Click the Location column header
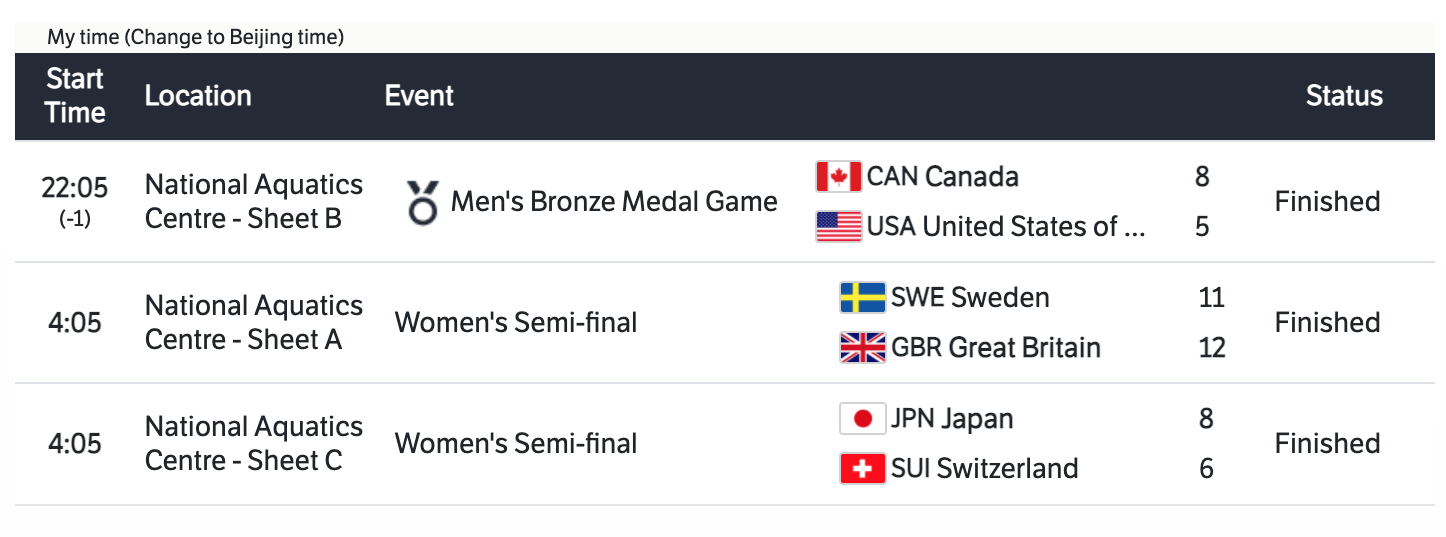The width and height of the screenshot is (1446, 537). [x=198, y=96]
